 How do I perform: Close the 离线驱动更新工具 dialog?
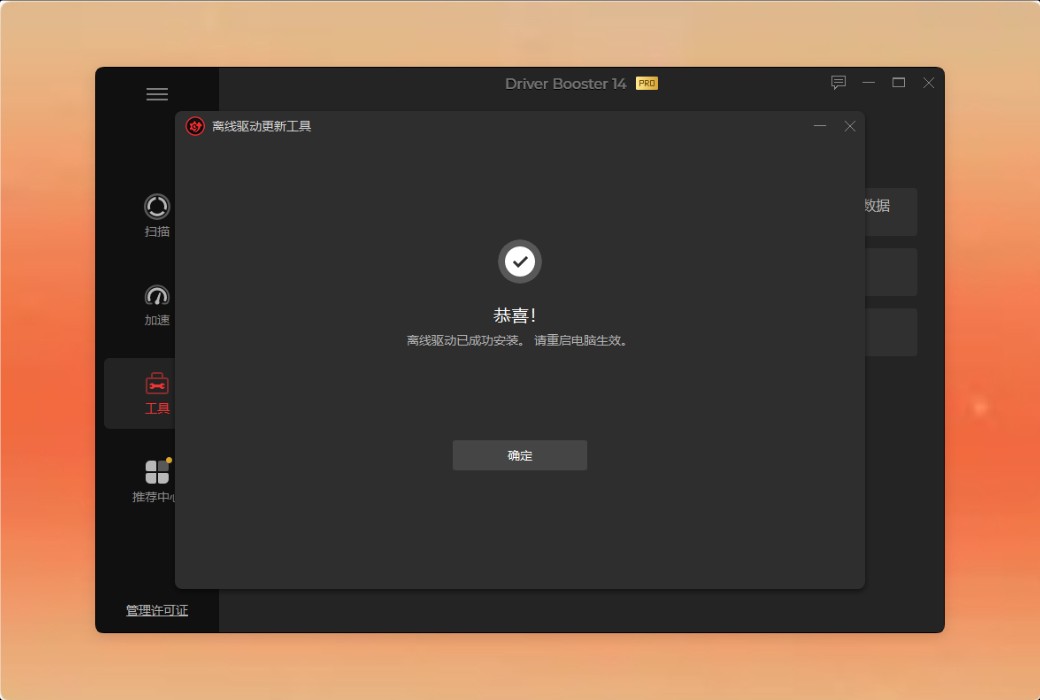[x=850, y=126]
